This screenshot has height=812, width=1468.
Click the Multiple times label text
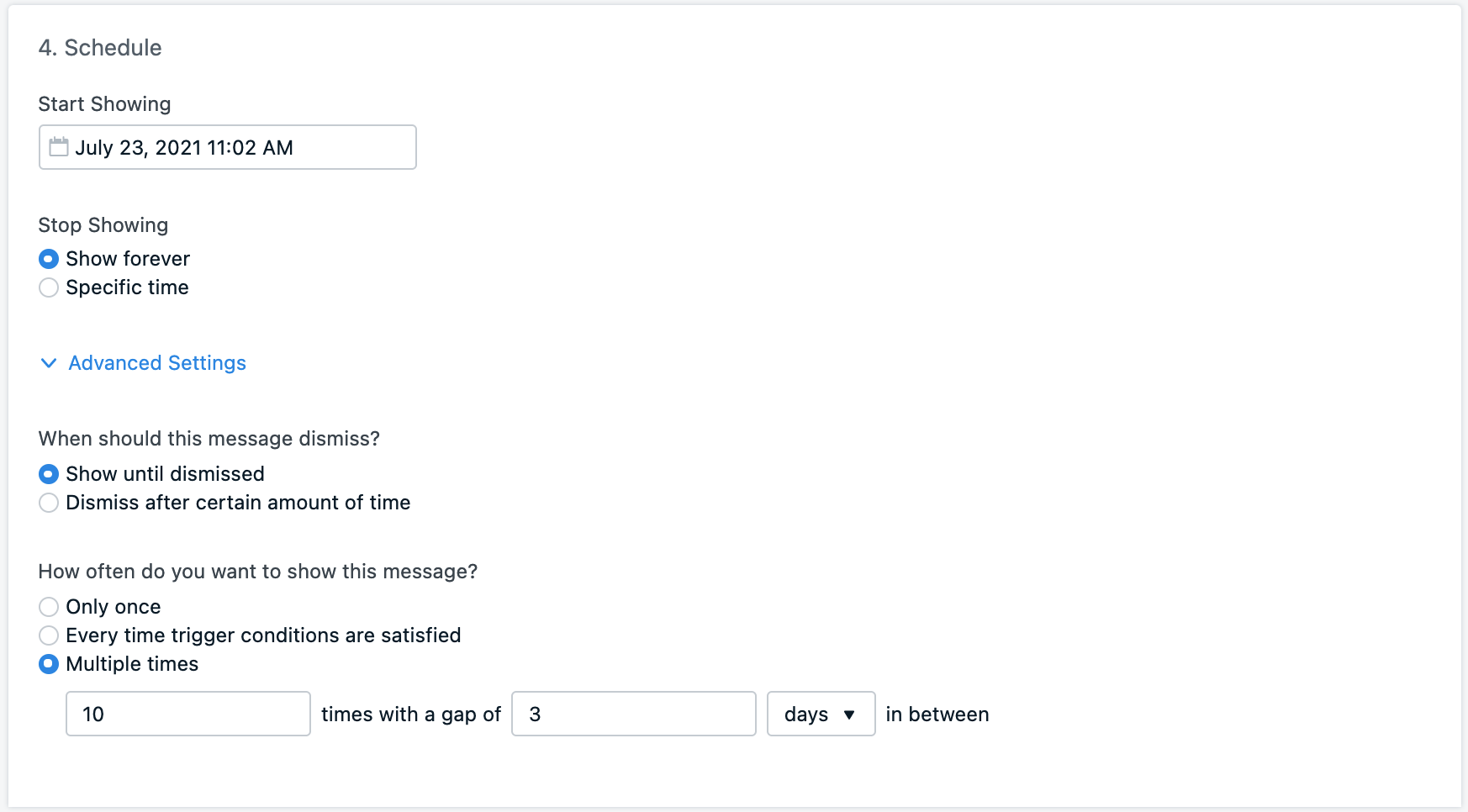click(x=132, y=664)
